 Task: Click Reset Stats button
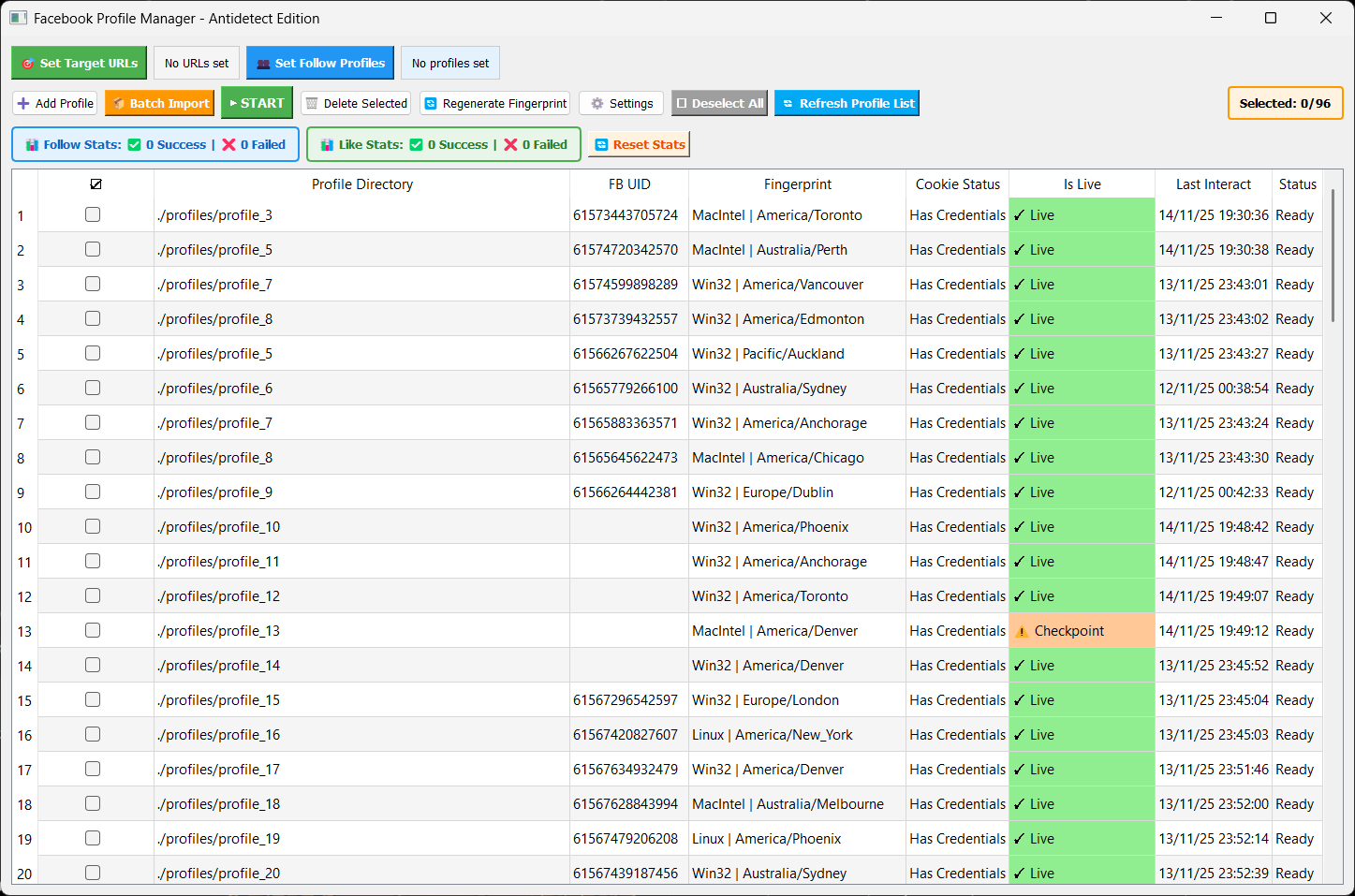click(x=640, y=144)
